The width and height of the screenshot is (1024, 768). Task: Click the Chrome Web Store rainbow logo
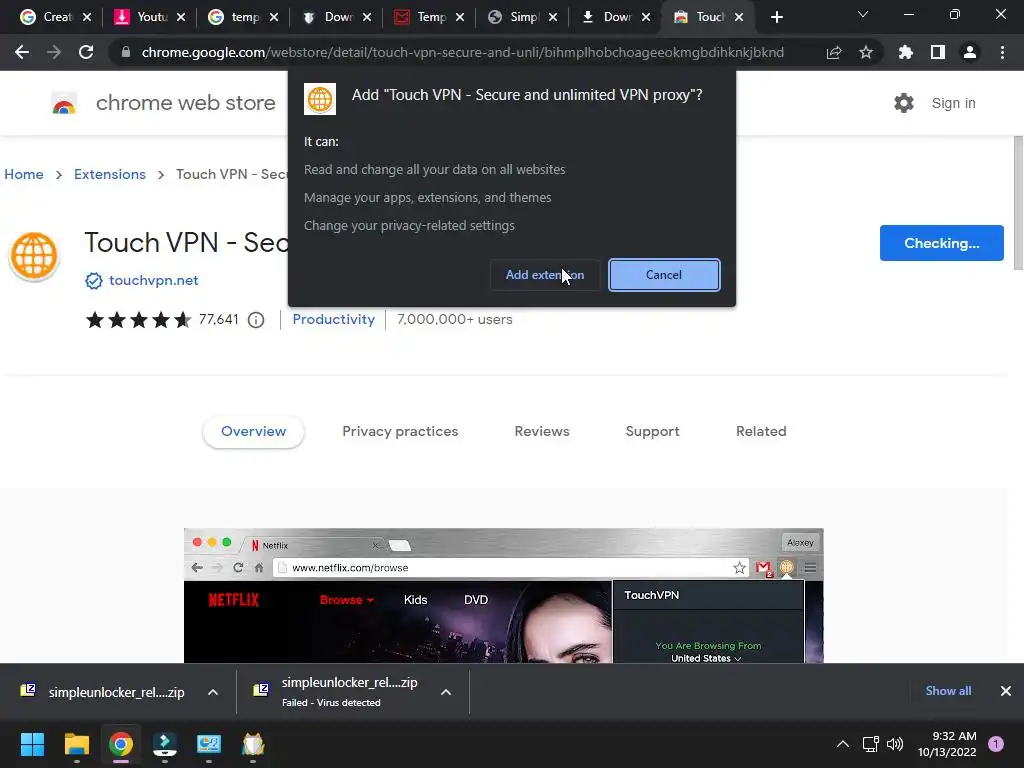pos(64,103)
